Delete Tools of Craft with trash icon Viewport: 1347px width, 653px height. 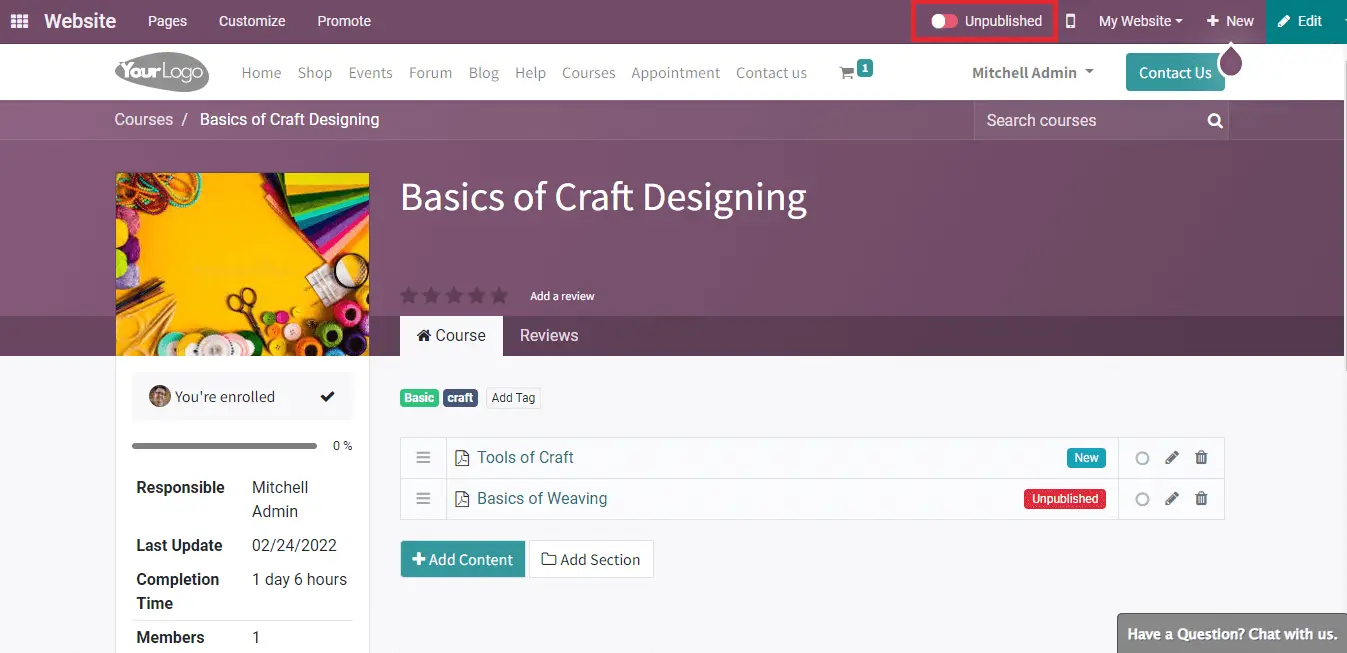pyautogui.click(x=1201, y=458)
